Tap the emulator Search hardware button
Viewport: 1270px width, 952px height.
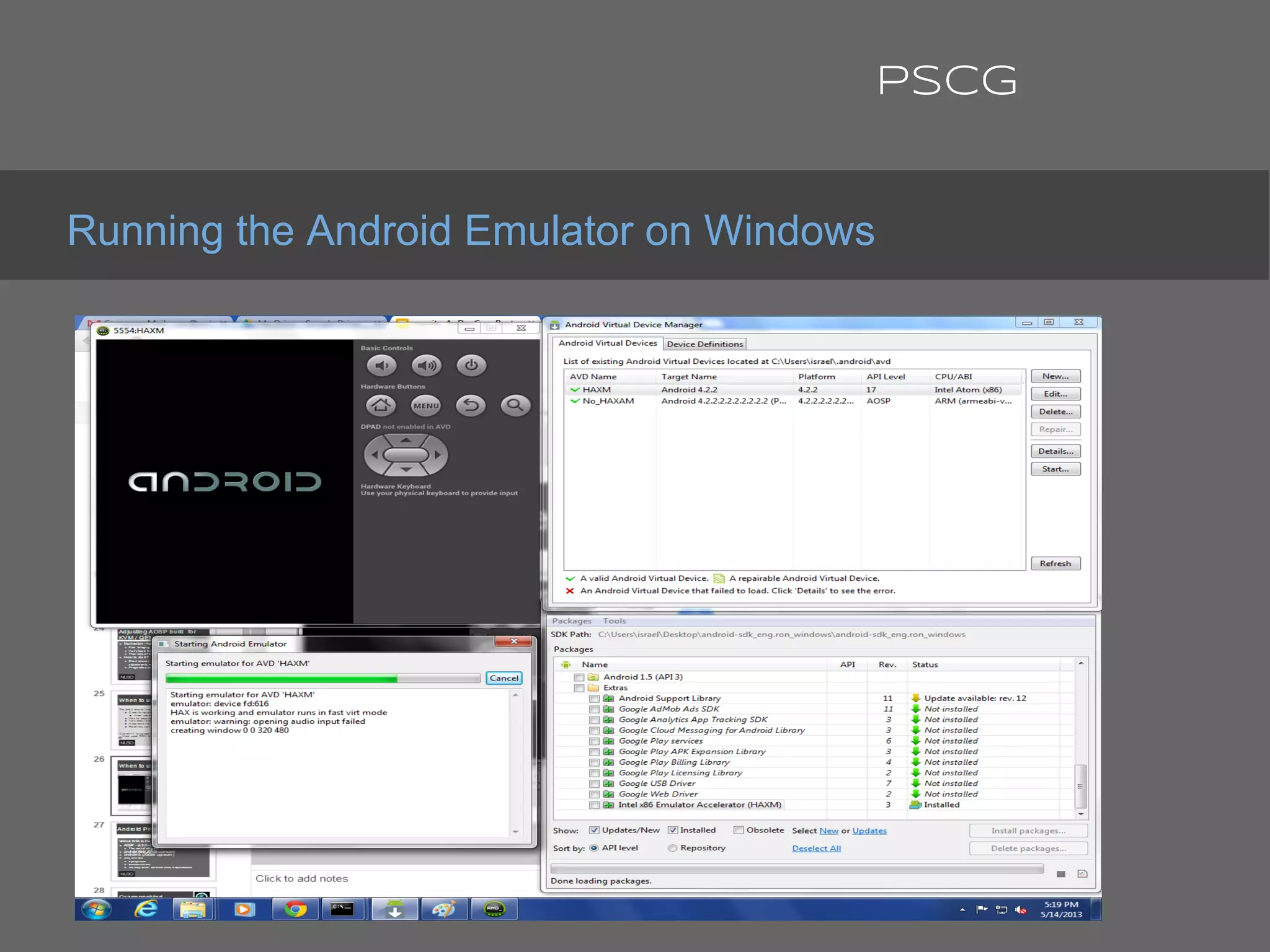[x=515, y=405]
